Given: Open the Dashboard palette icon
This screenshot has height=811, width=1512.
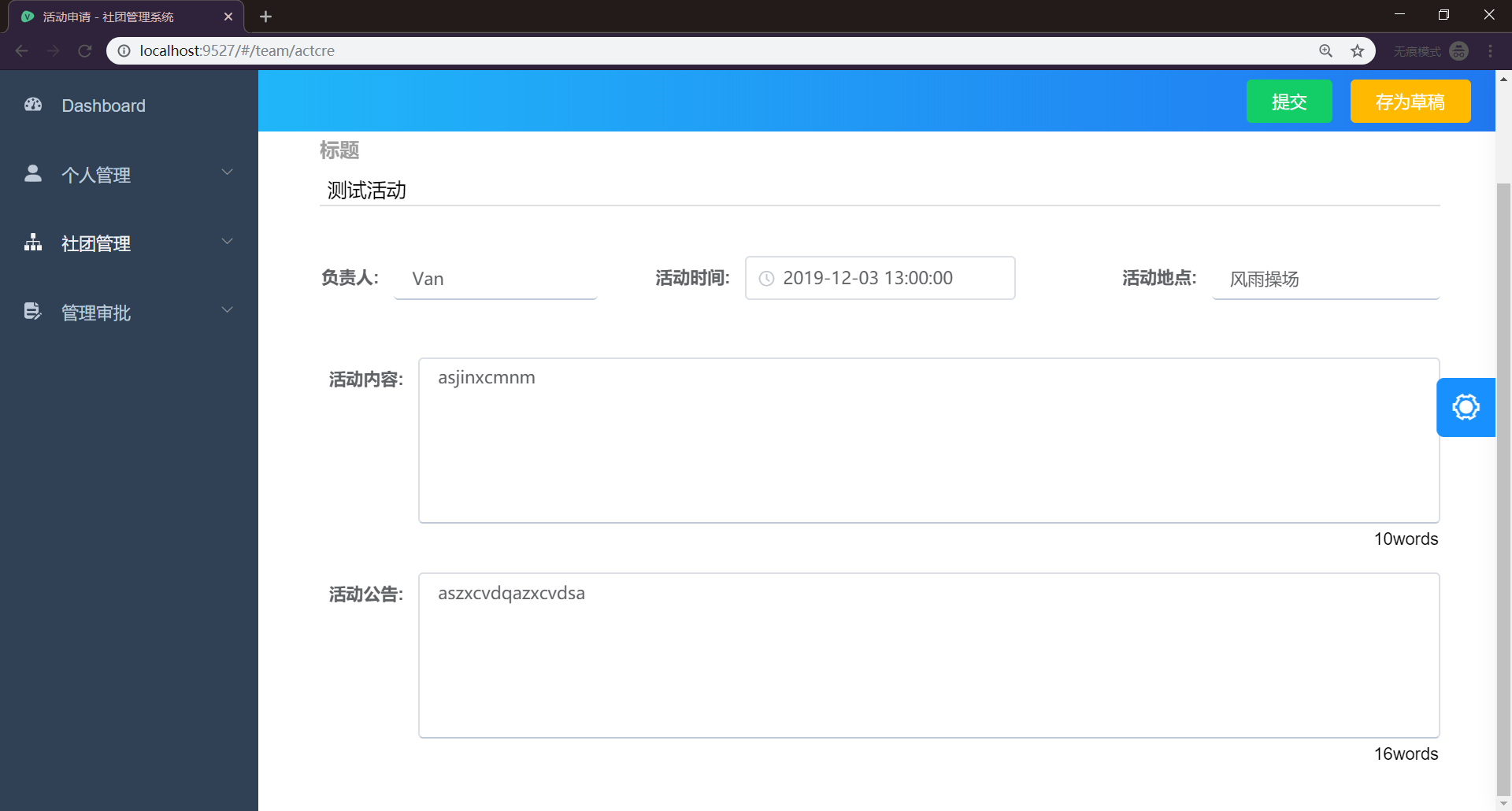Looking at the screenshot, I should pos(33,105).
